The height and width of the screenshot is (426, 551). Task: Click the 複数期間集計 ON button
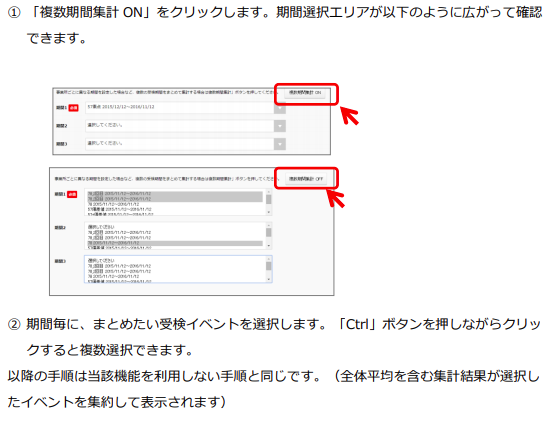305,93
